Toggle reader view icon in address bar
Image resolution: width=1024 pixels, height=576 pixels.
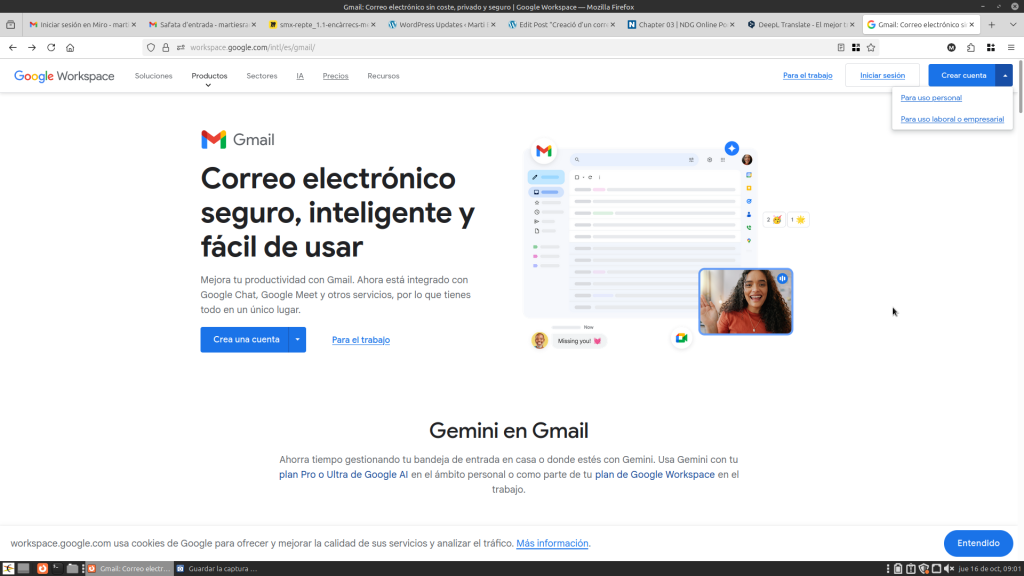841,47
